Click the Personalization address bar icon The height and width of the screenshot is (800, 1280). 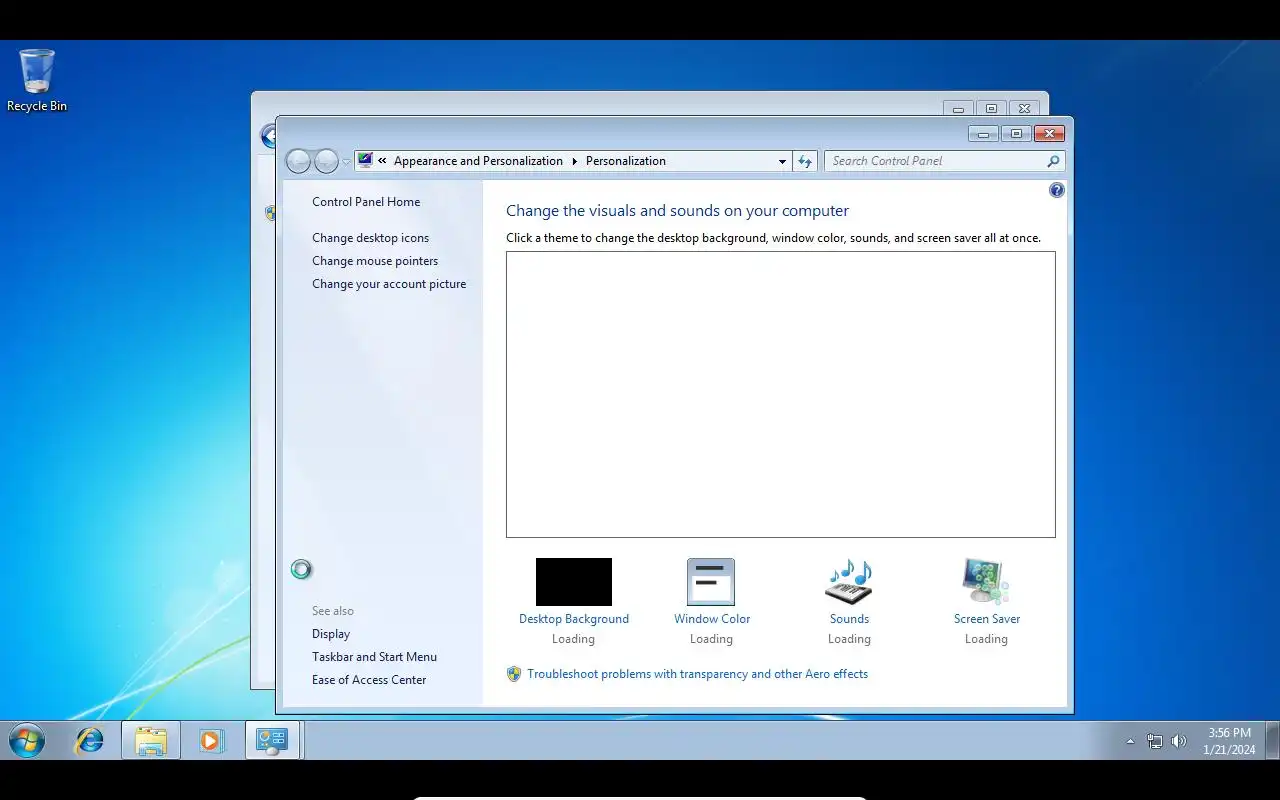[365, 160]
